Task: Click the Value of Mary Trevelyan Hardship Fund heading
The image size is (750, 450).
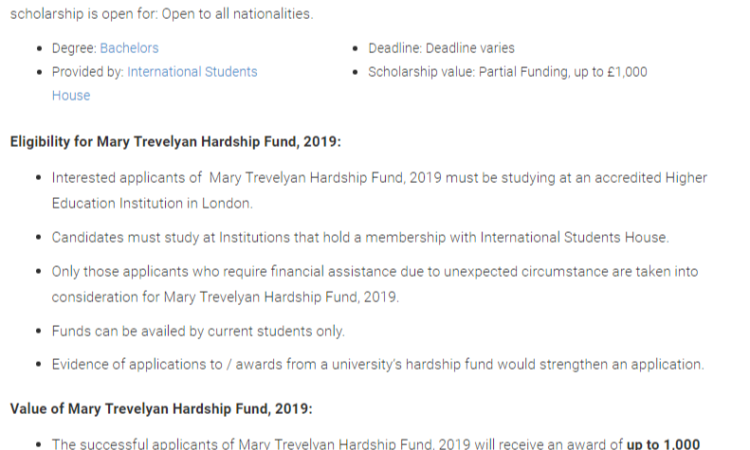Action: pos(161,409)
